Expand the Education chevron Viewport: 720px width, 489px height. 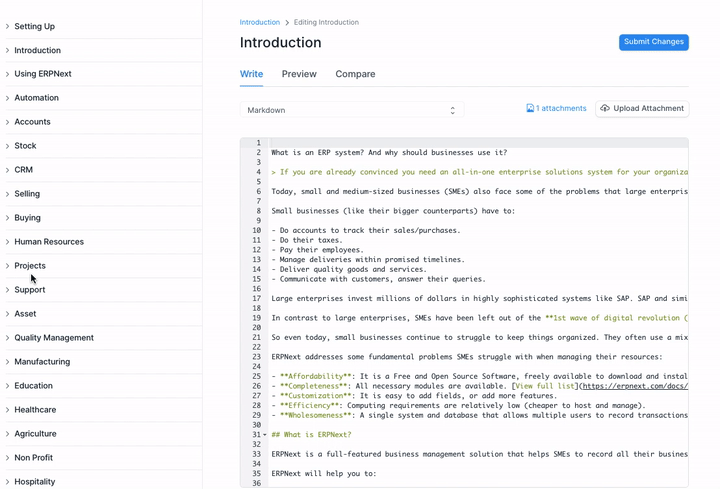click(x=7, y=386)
